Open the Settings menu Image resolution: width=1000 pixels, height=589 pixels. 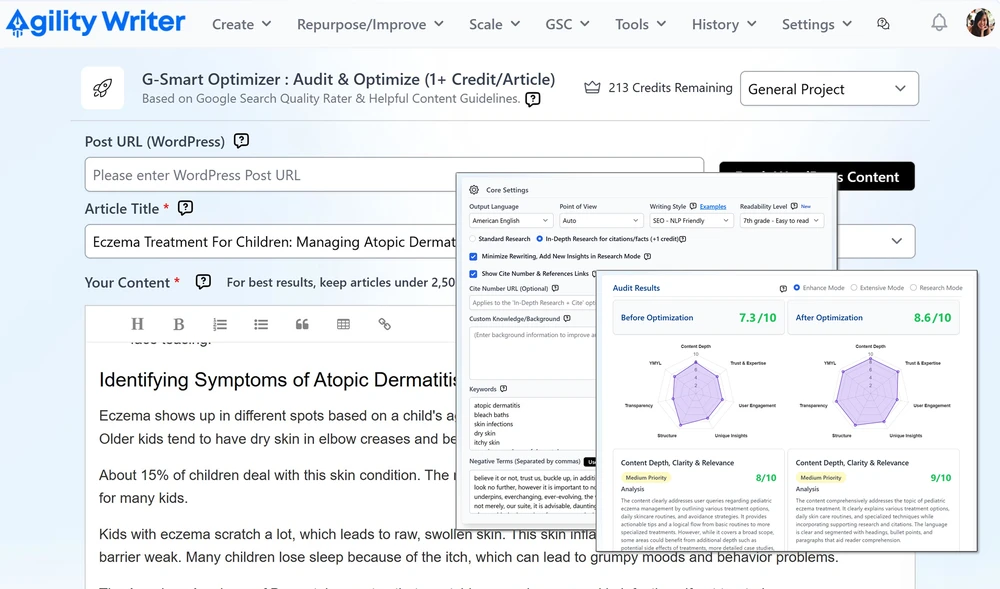(816, 24)
